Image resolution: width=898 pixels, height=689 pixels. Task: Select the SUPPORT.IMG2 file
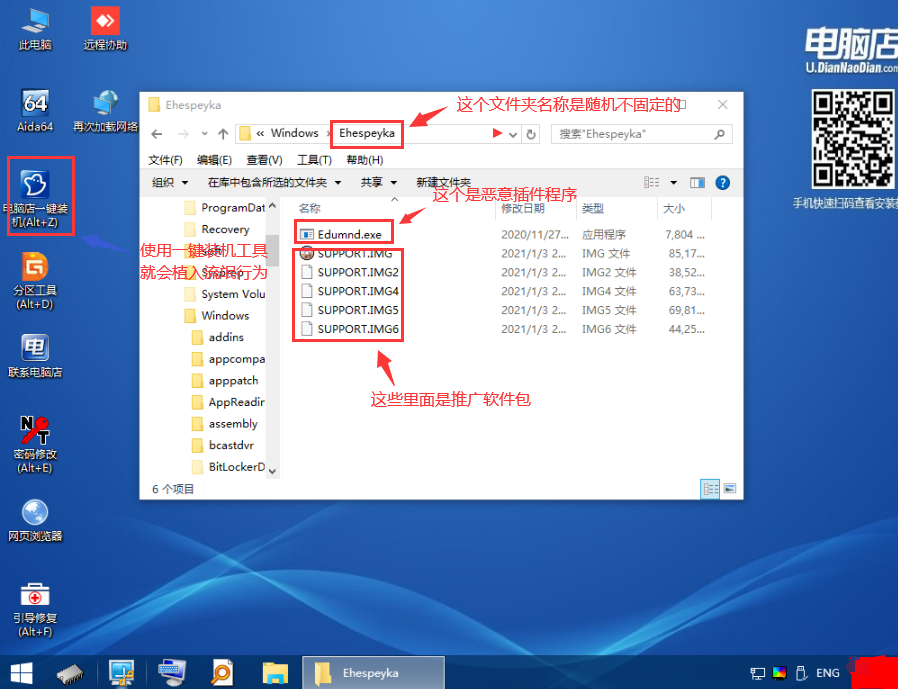tap(358, 272)
